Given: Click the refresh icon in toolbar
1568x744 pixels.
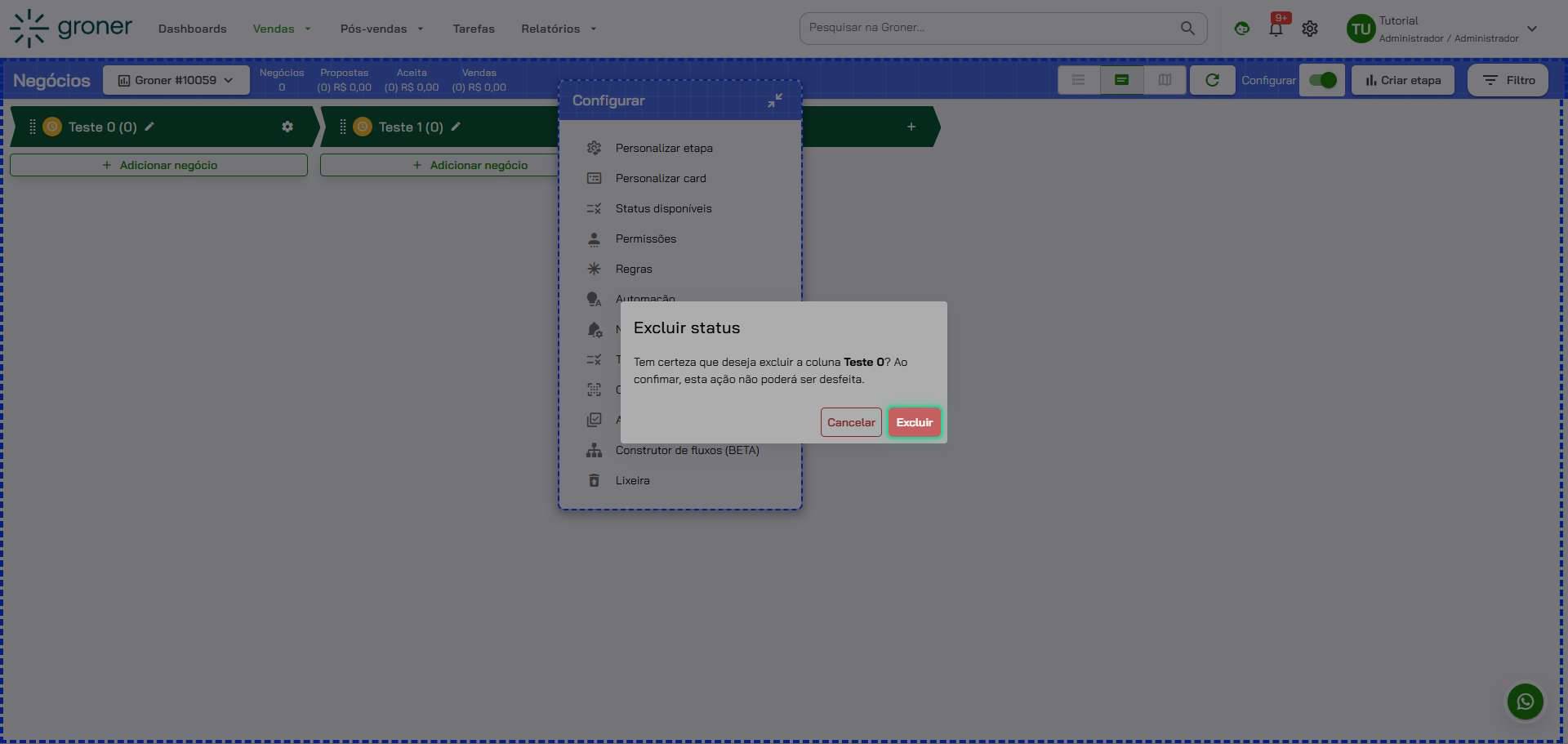Looking at the screenshot, I should (x=1212, y=80).
